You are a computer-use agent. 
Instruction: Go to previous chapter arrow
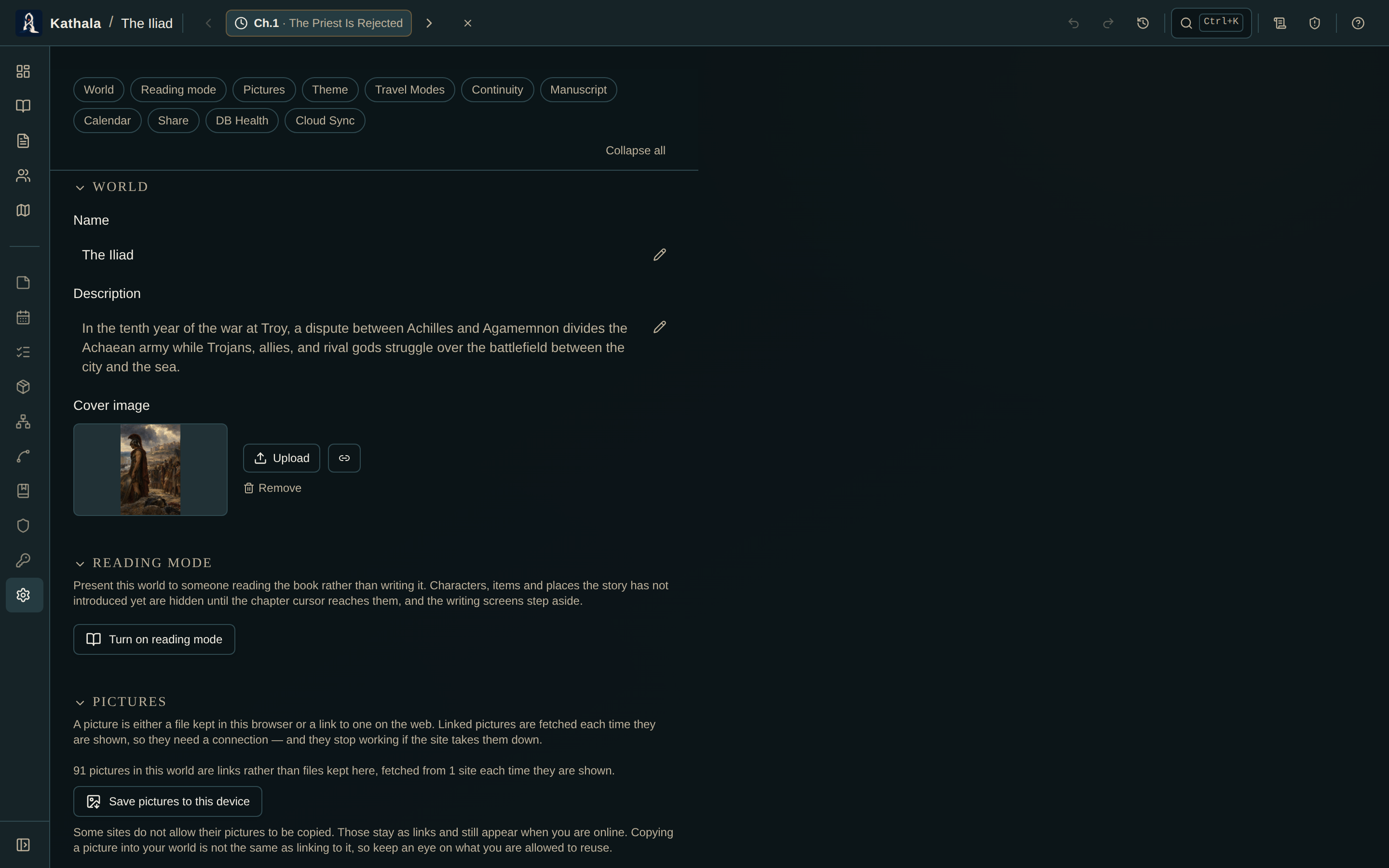click(208, 23)
